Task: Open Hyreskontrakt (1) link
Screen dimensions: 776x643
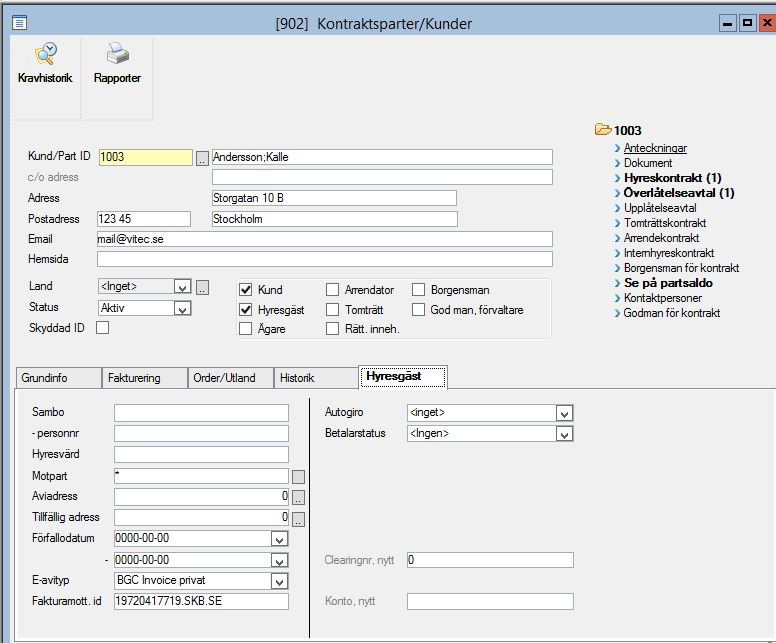Action: pyautogui.click(x=673, y=178)
